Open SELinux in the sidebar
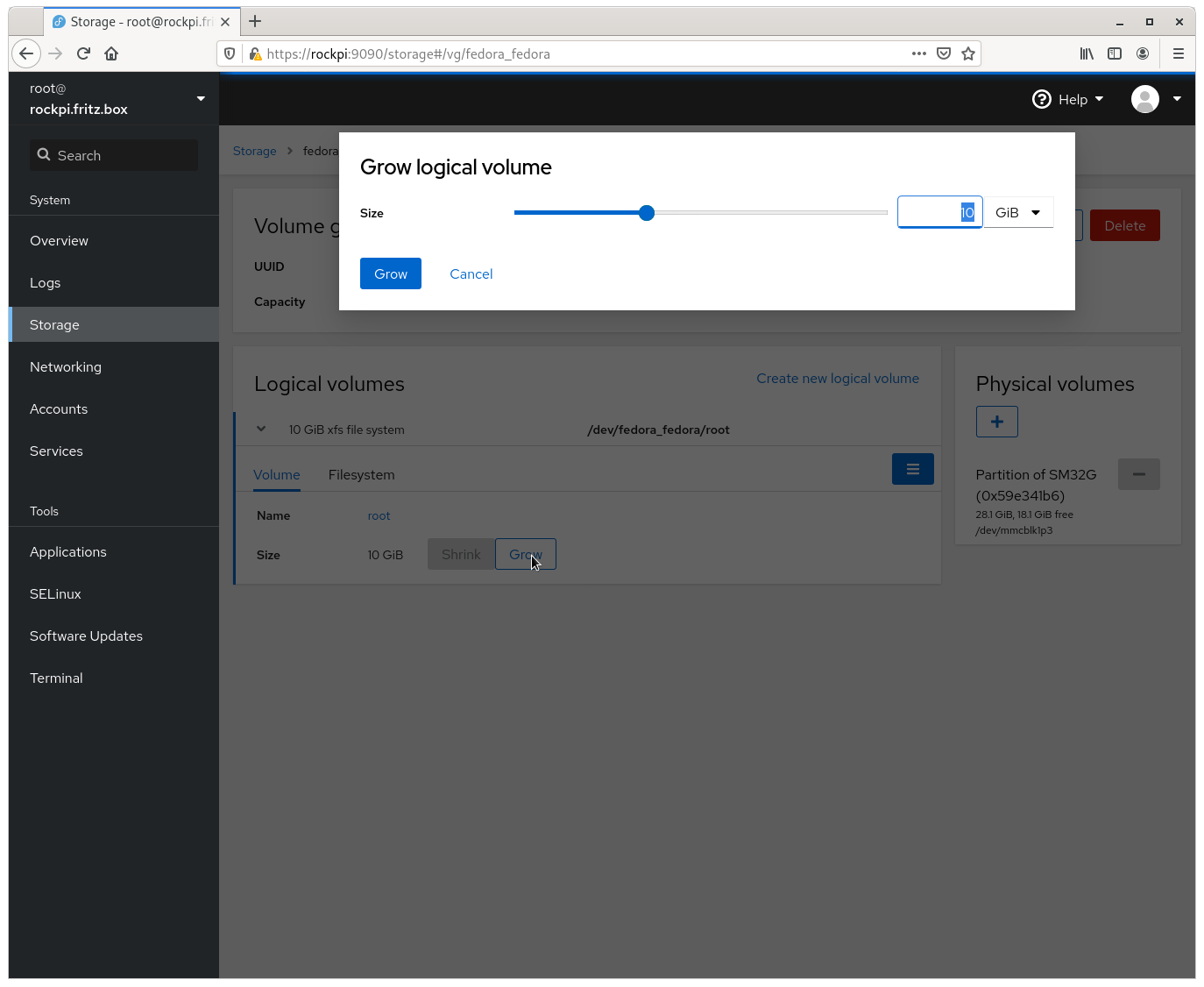 [x=114, y=593]
